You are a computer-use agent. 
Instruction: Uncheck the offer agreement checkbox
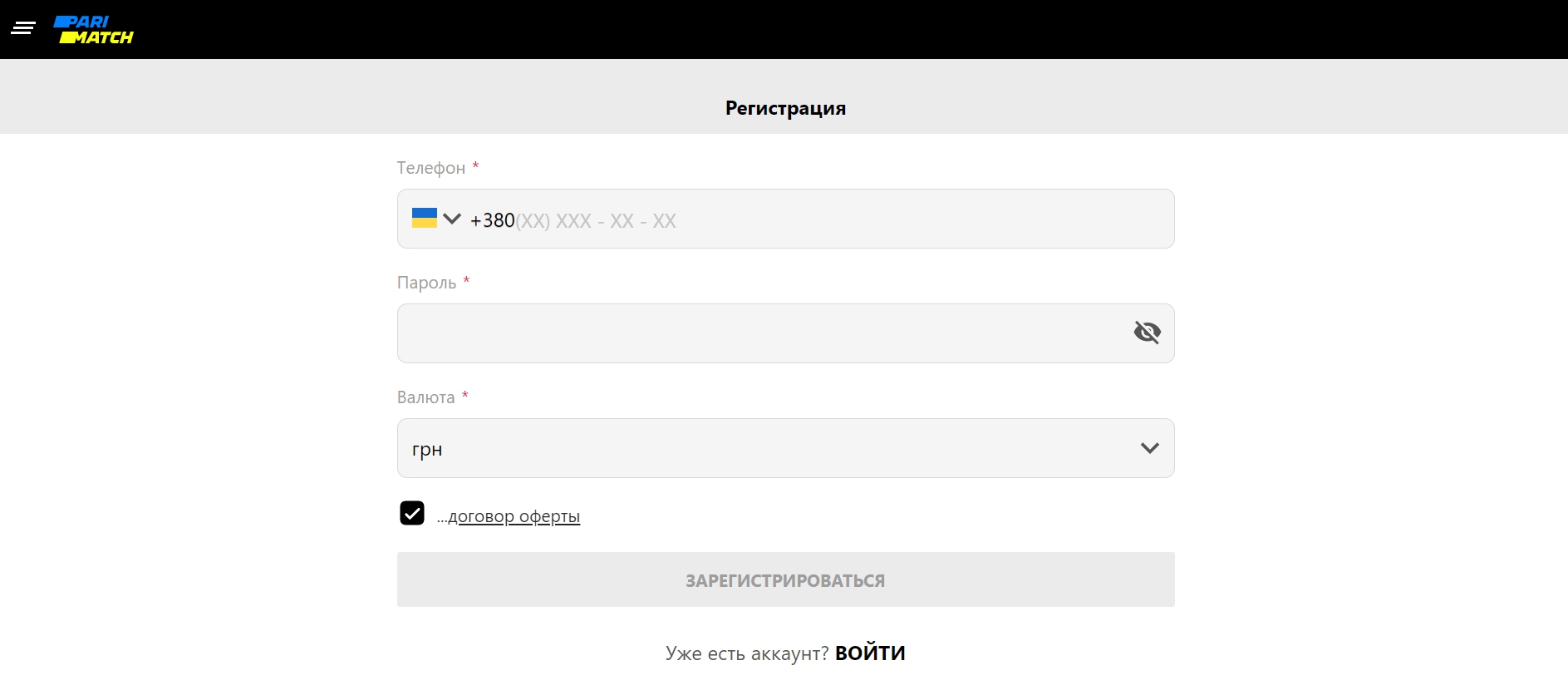tap(412, 514)
